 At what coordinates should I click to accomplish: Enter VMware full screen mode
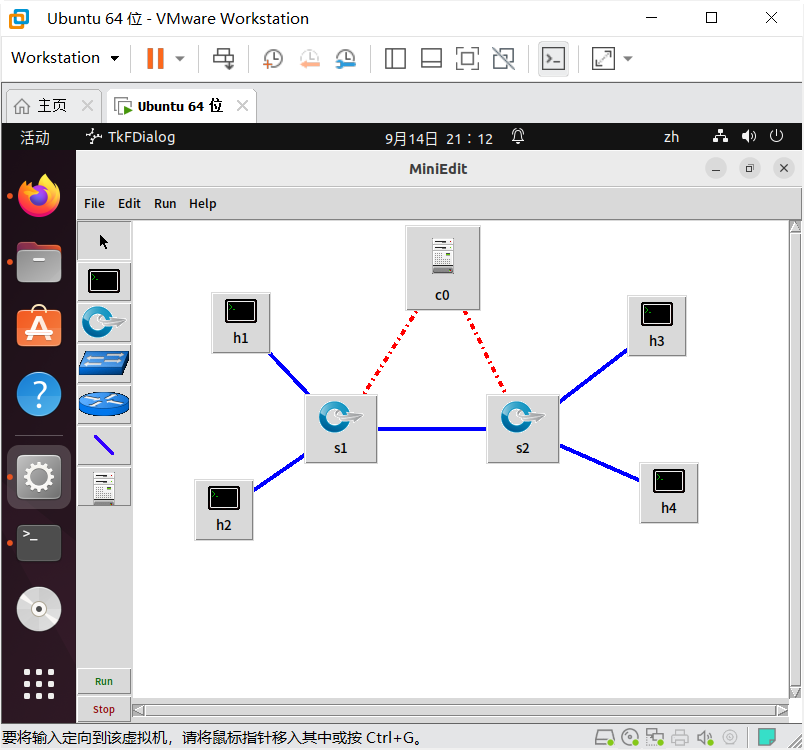pos(467,58)
